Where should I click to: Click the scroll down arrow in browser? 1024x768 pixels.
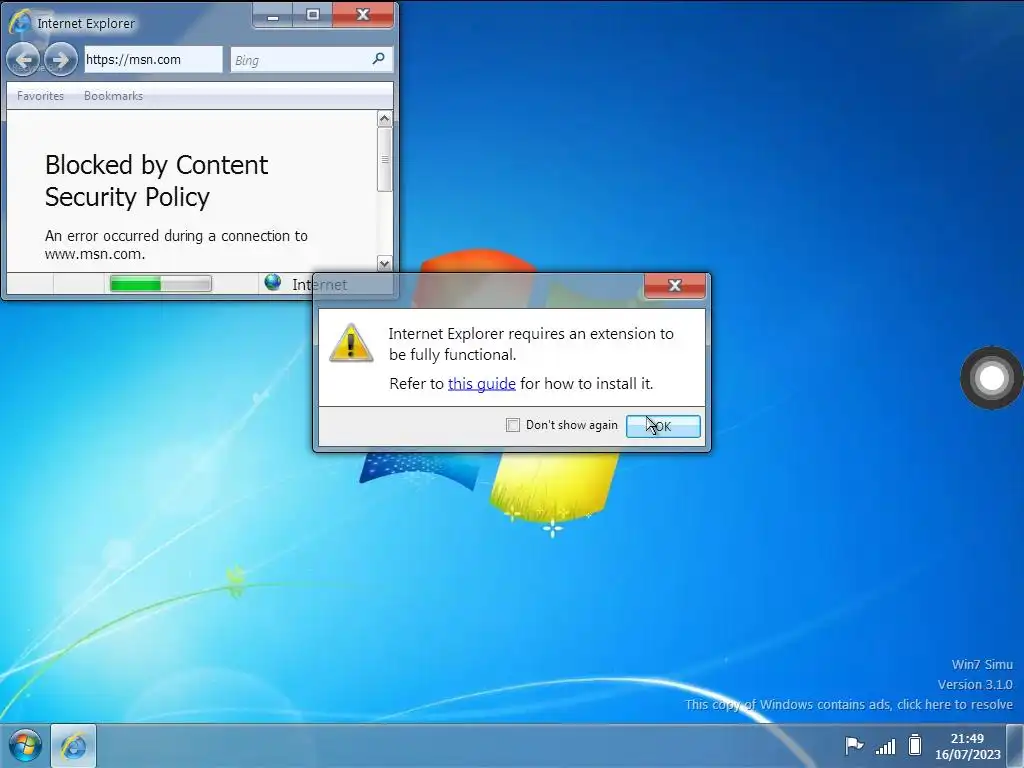[385, 263]
